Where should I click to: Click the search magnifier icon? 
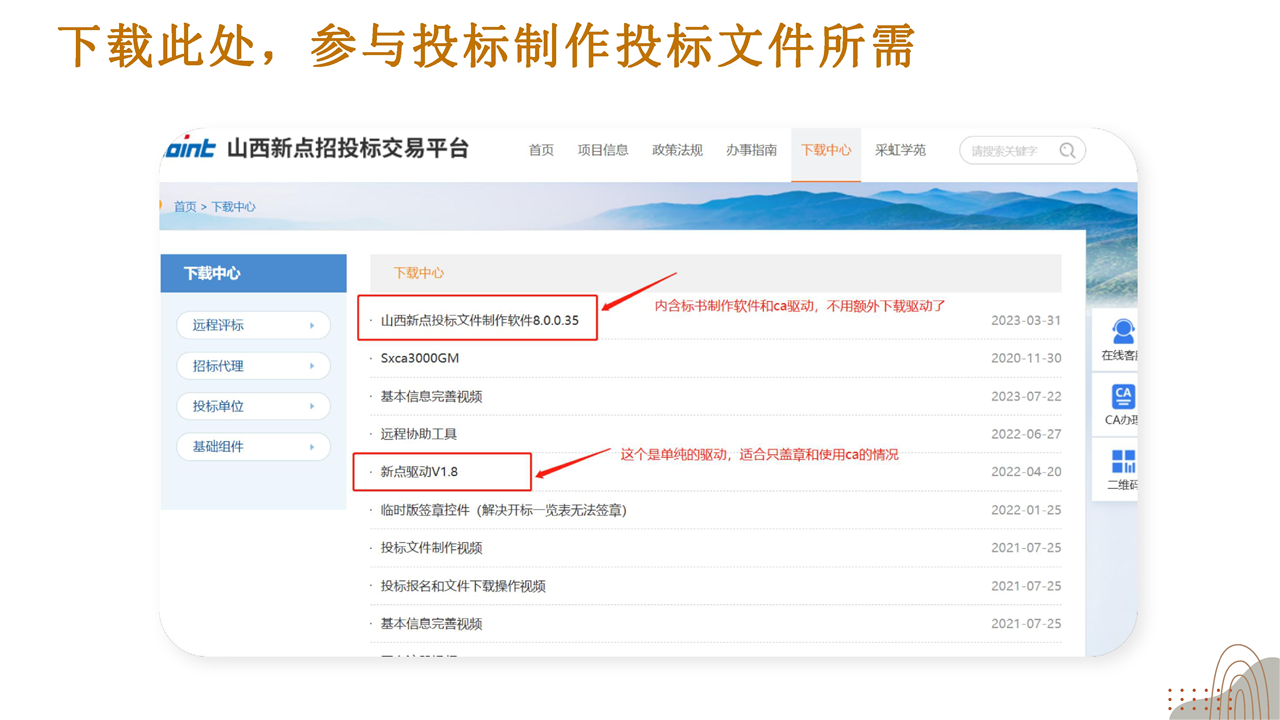click(1067, 151)
